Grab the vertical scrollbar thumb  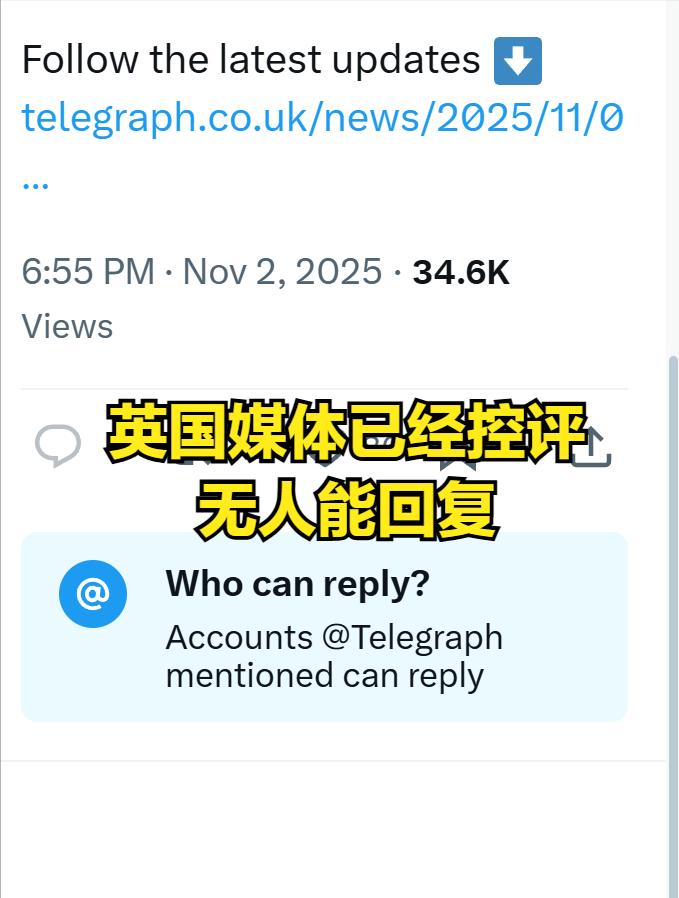coord(673,627)
